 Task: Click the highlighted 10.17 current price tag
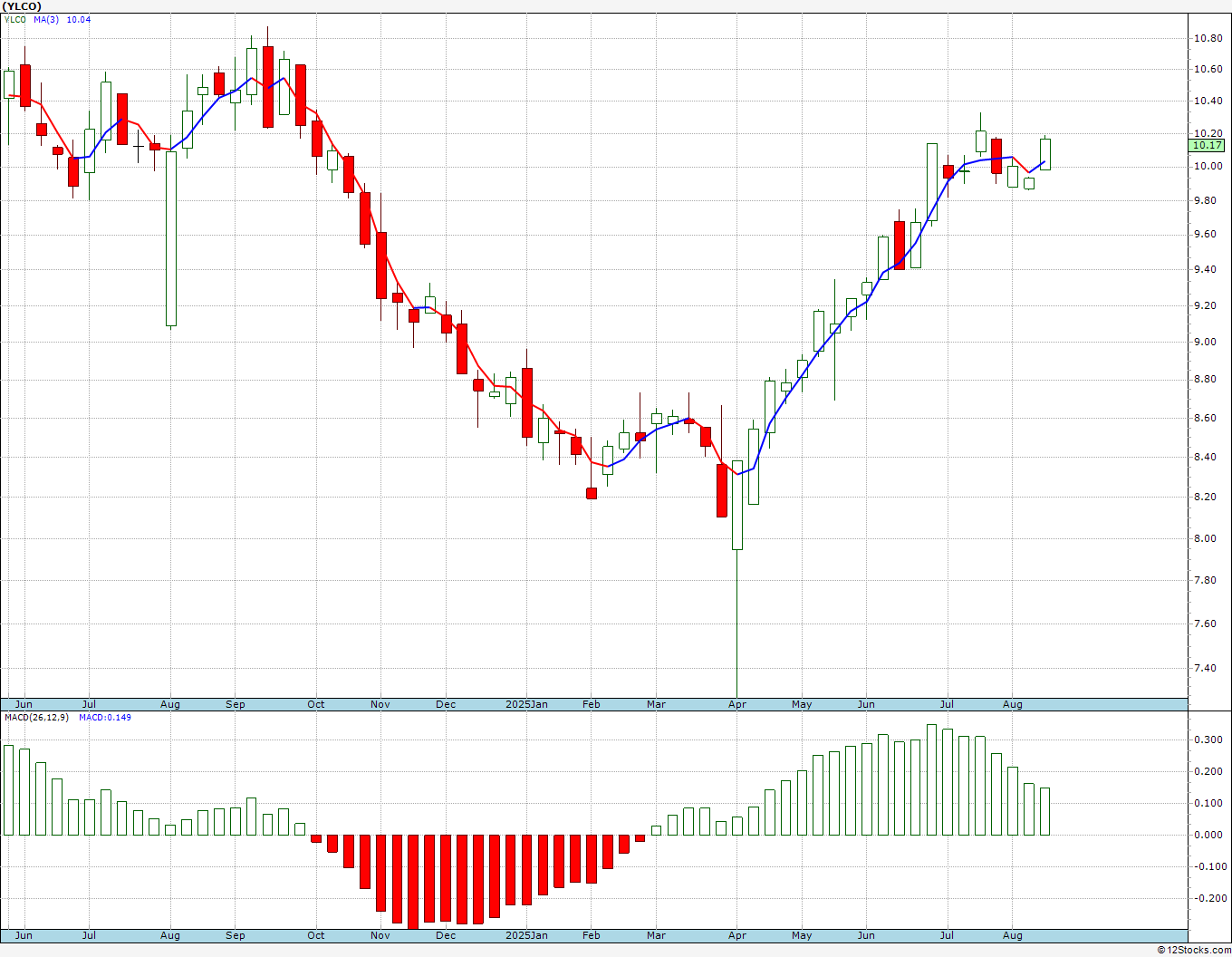tap(1207, 145)
